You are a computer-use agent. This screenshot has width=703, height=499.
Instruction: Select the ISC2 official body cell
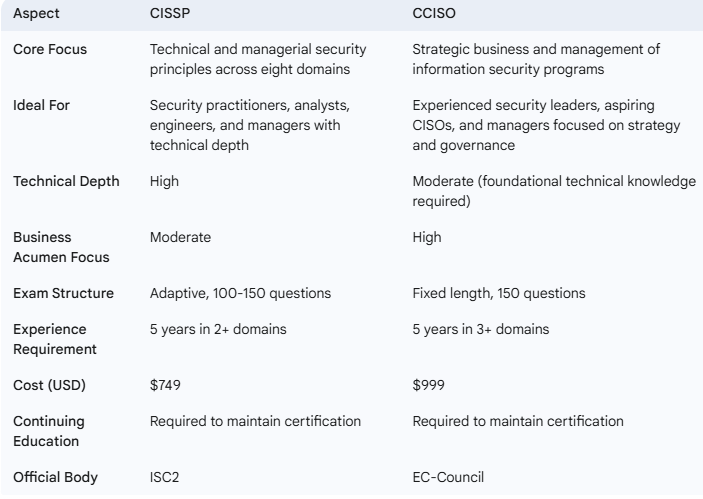[163, 477]
